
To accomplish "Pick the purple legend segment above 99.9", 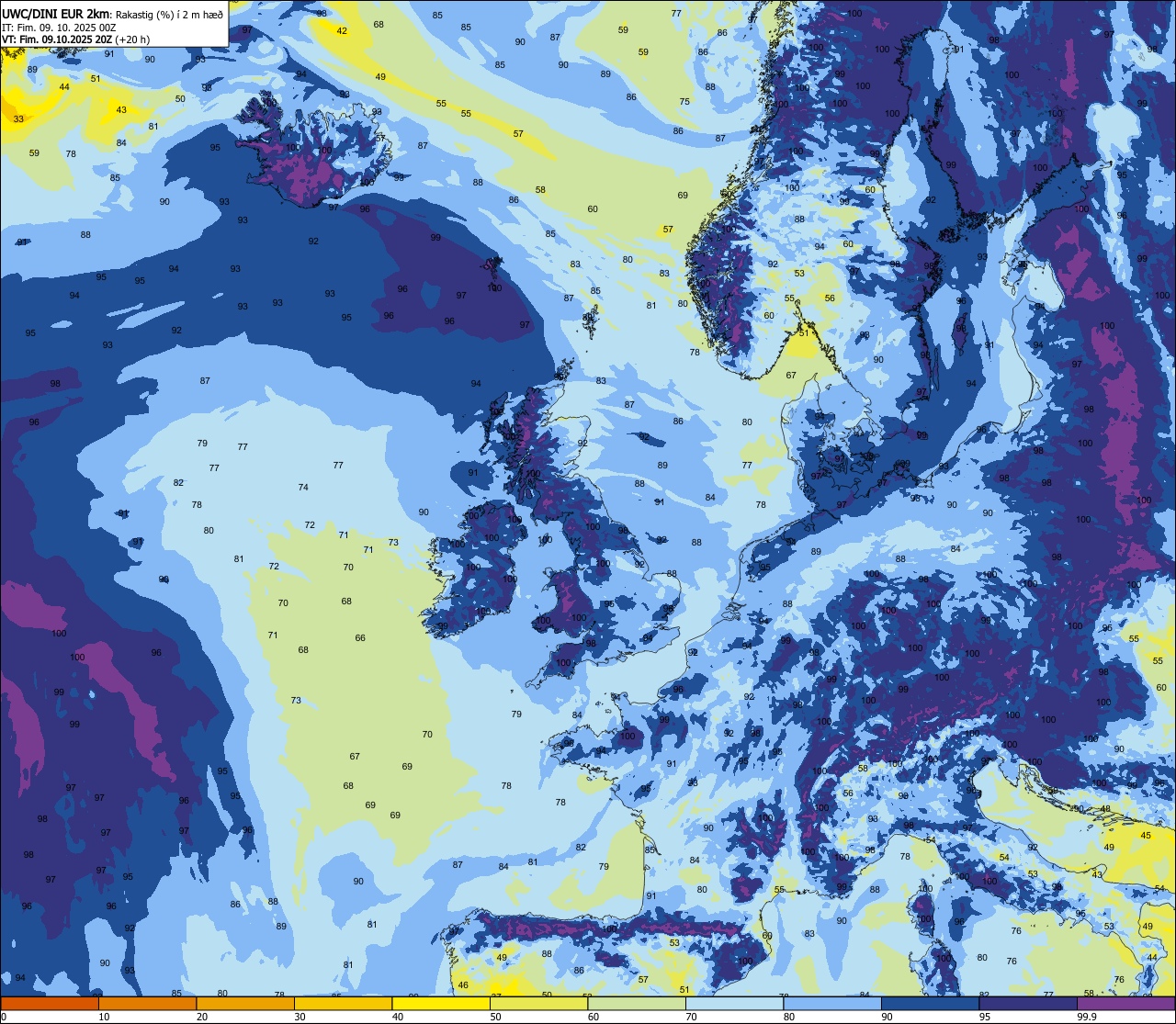I will pyautogui.click(x=1125, y=1003).
